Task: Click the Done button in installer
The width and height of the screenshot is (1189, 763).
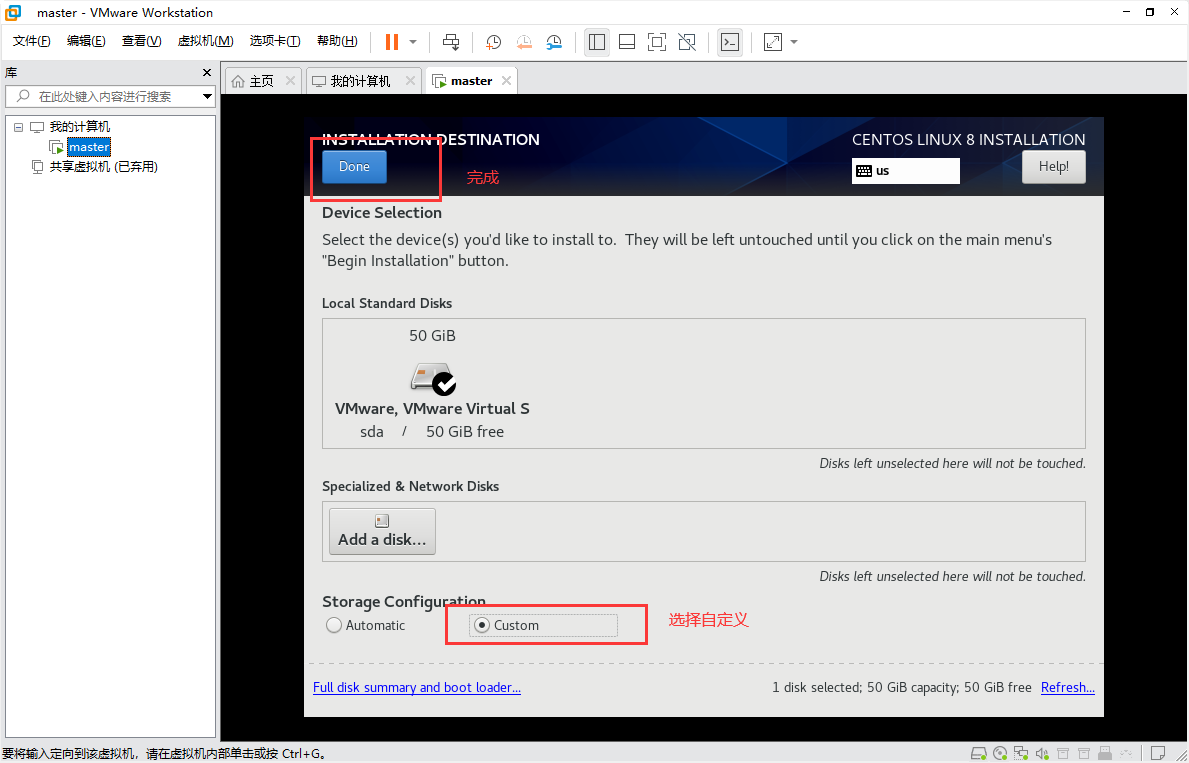Action: tap(354, 167)
